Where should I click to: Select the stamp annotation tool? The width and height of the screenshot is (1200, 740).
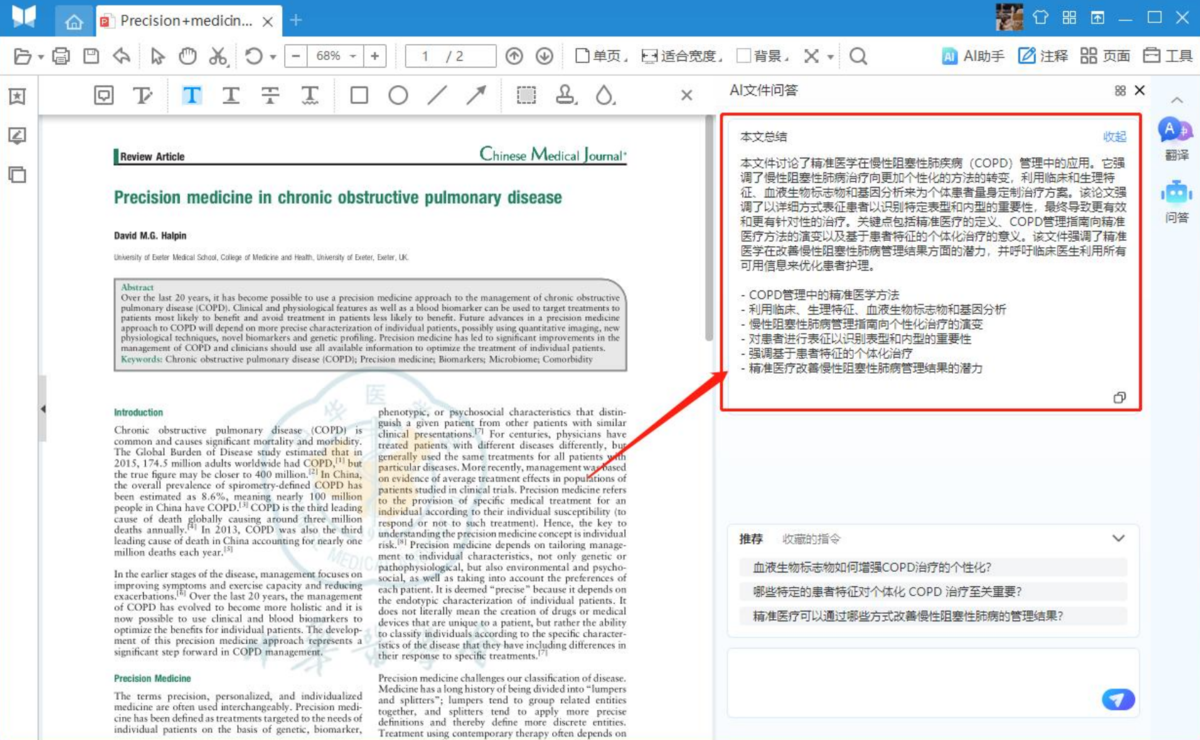coord(565,95)
